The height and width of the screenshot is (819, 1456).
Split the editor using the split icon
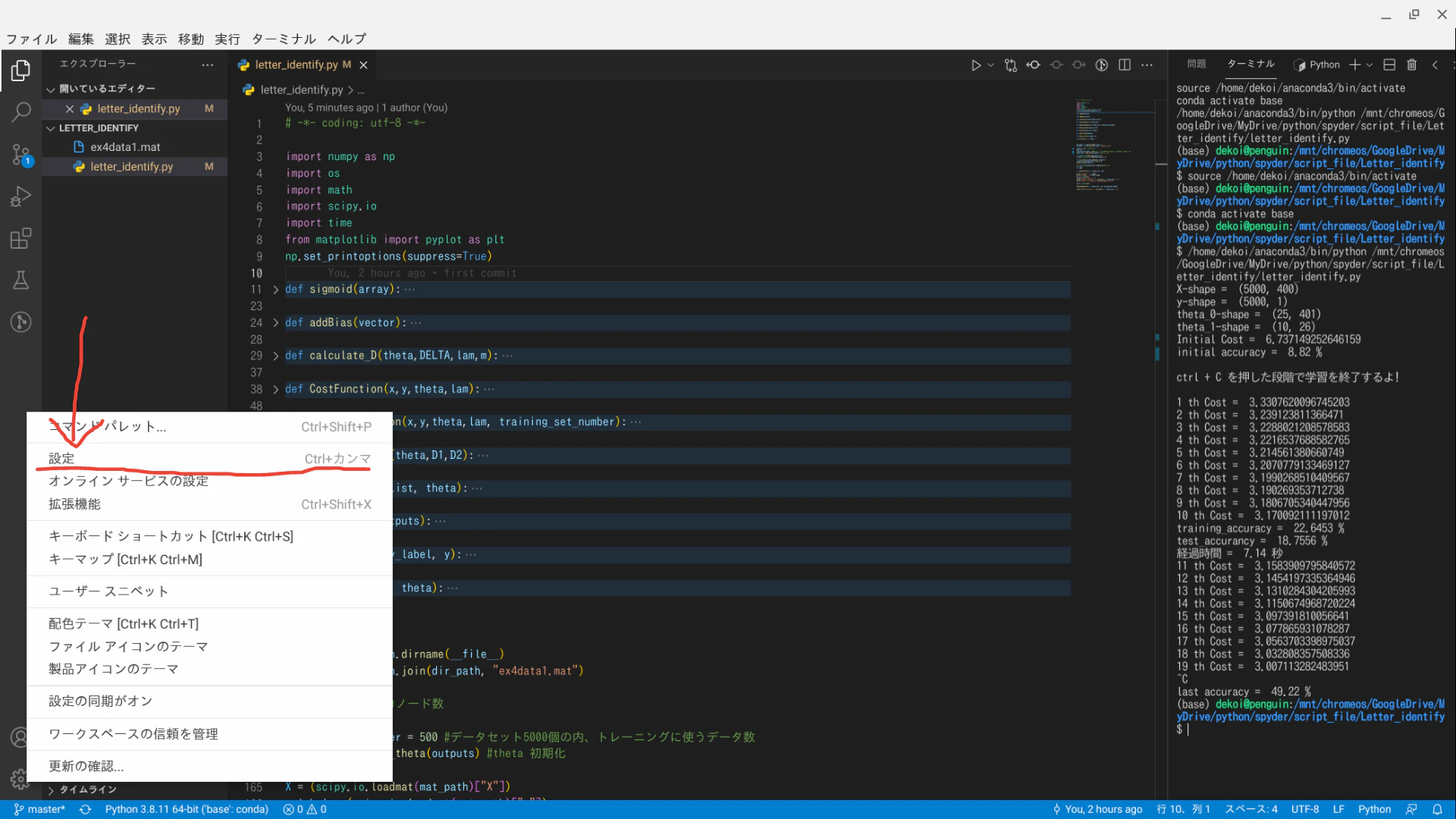click(x=1124, y=64)
